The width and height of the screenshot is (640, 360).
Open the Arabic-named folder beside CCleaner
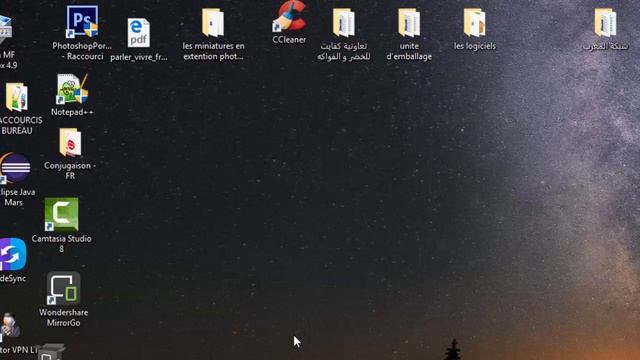tap(344, 23)
